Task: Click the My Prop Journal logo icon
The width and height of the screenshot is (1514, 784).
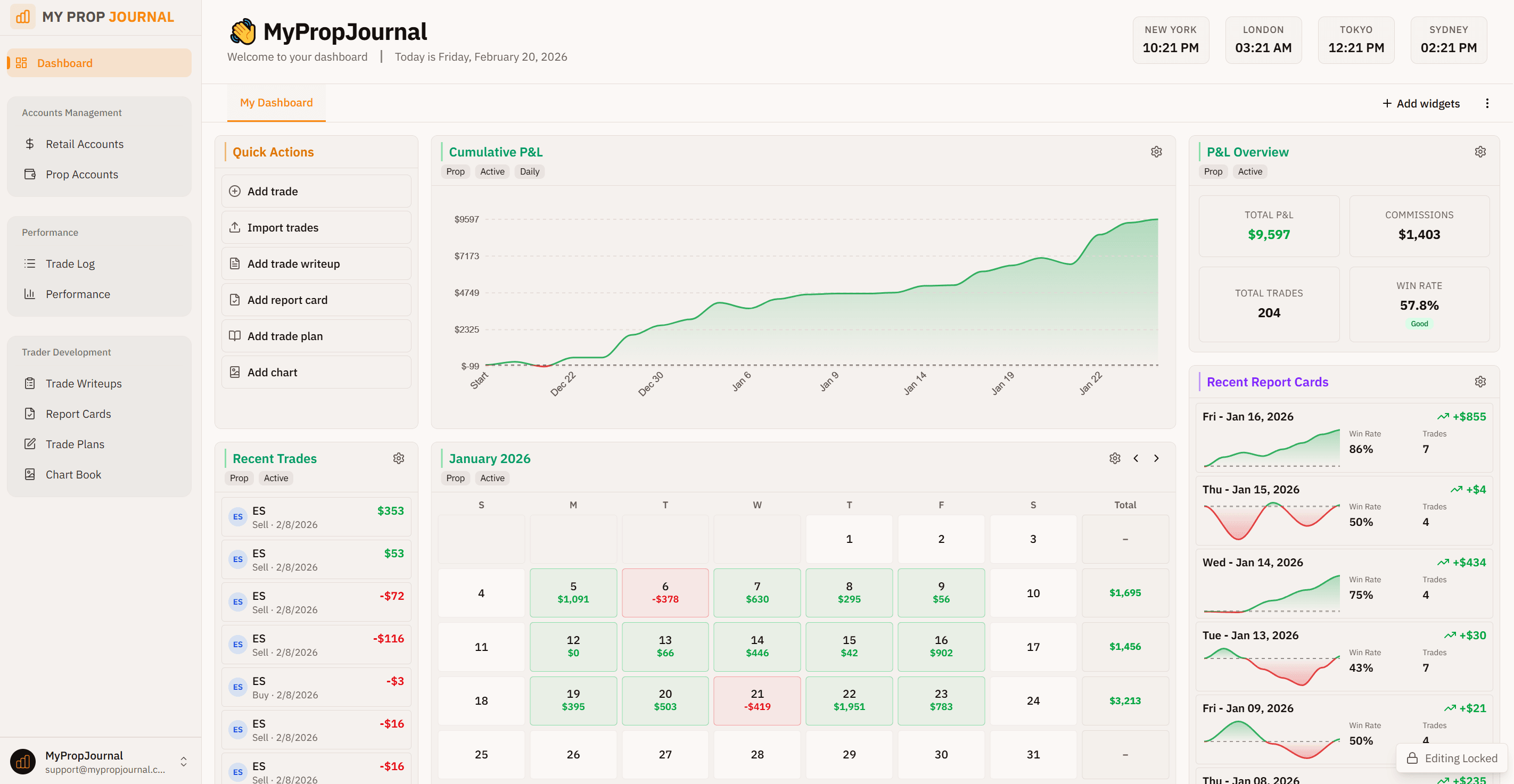Action: click(x=23, y=16)
